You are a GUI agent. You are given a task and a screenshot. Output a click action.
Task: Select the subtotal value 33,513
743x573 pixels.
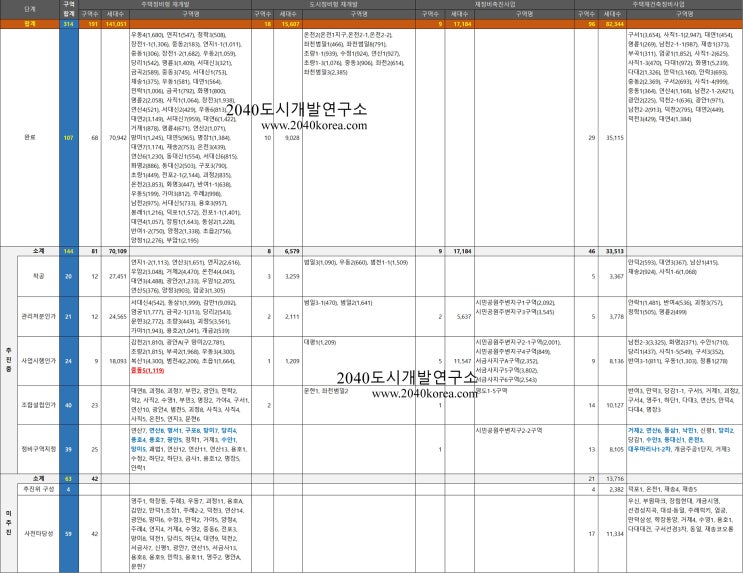pyautogui.click(x=615, y=251)
